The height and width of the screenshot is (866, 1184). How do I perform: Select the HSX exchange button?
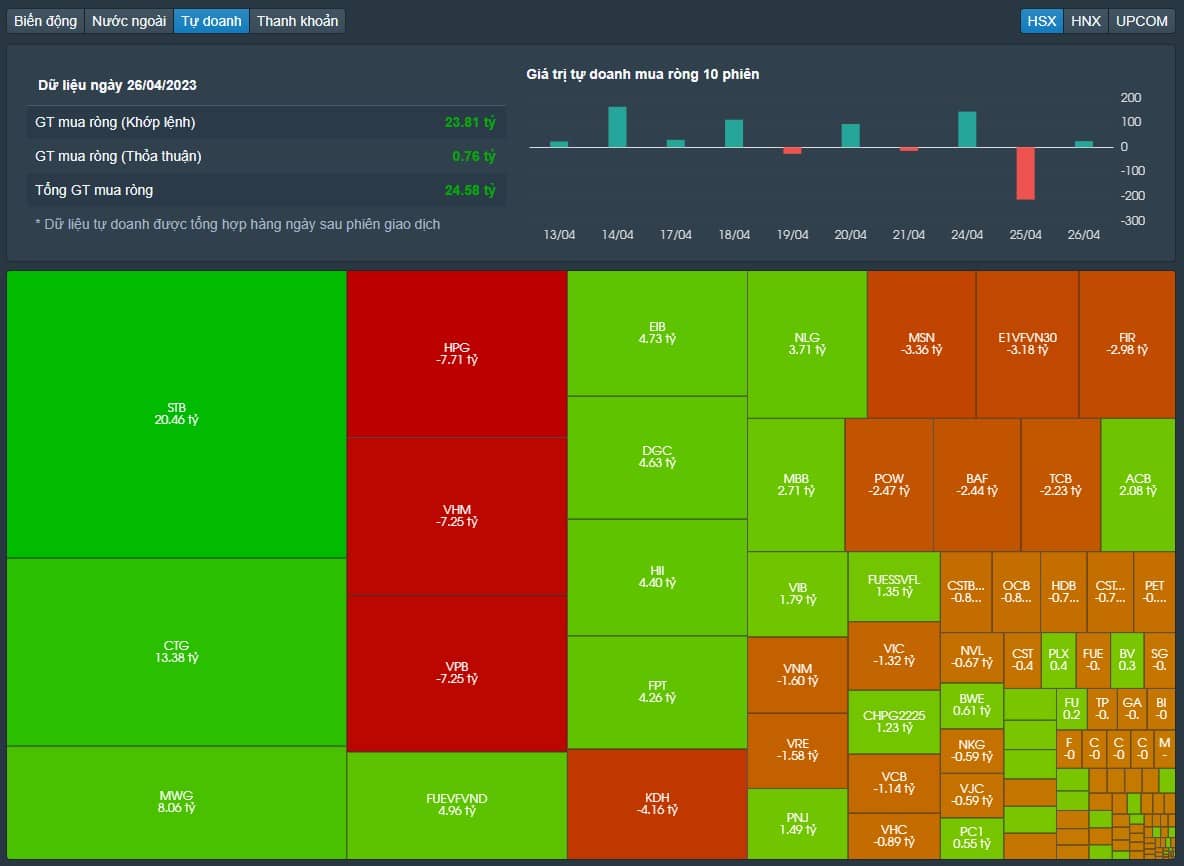pos(1042,21)
